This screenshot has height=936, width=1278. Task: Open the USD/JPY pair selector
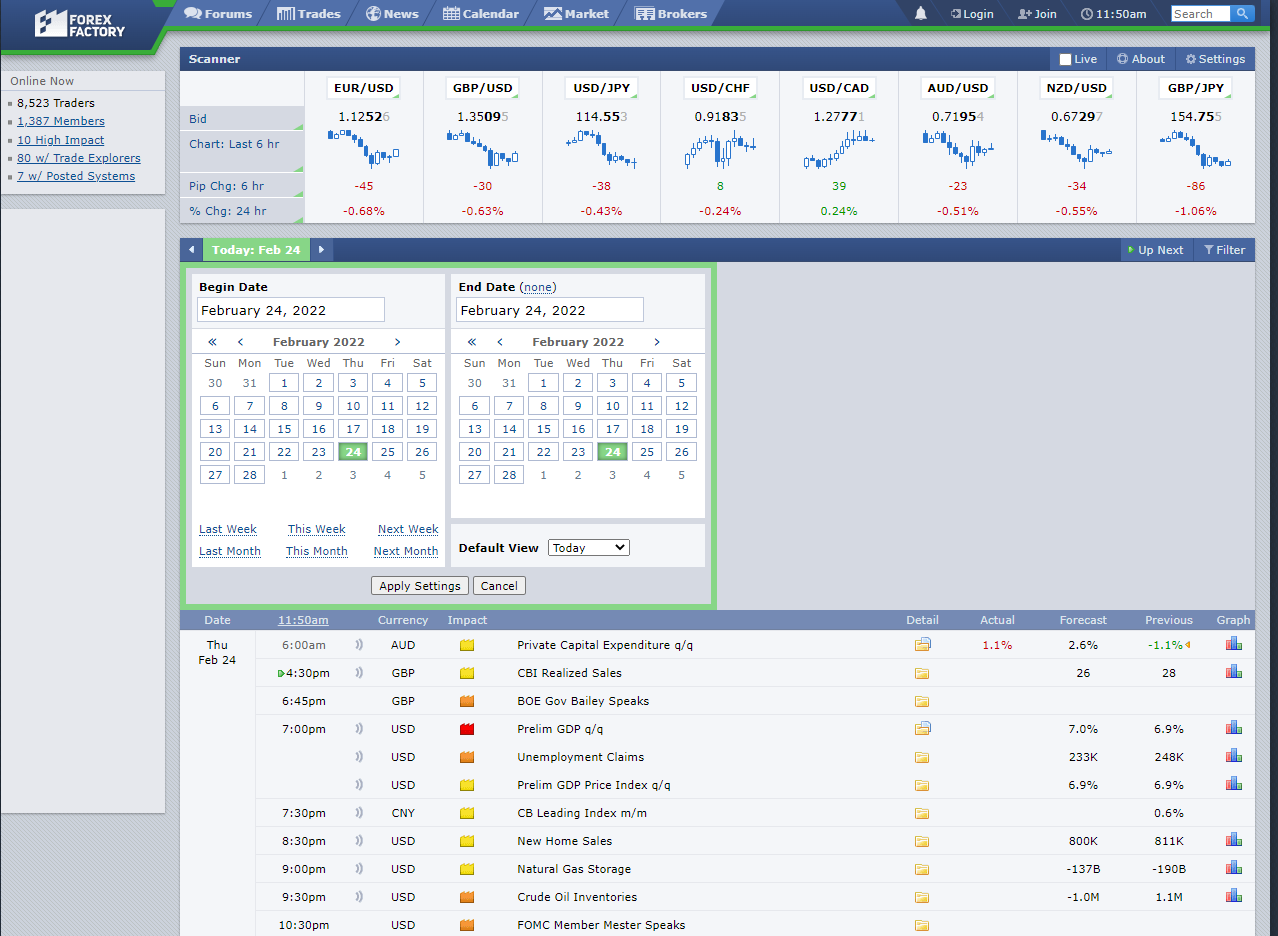point(601,88)
